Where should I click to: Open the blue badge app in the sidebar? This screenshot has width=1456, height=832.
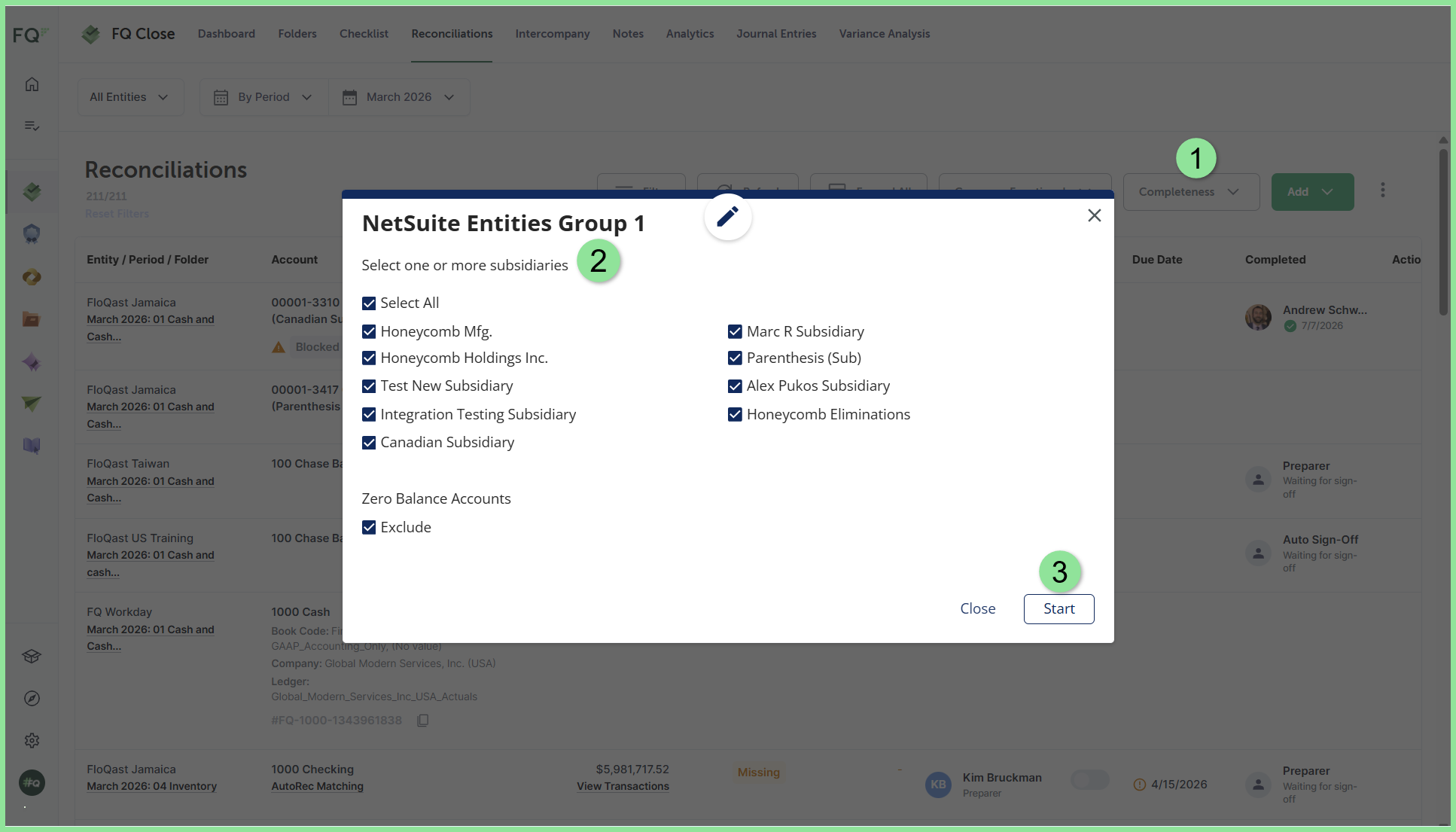(32, 234)
